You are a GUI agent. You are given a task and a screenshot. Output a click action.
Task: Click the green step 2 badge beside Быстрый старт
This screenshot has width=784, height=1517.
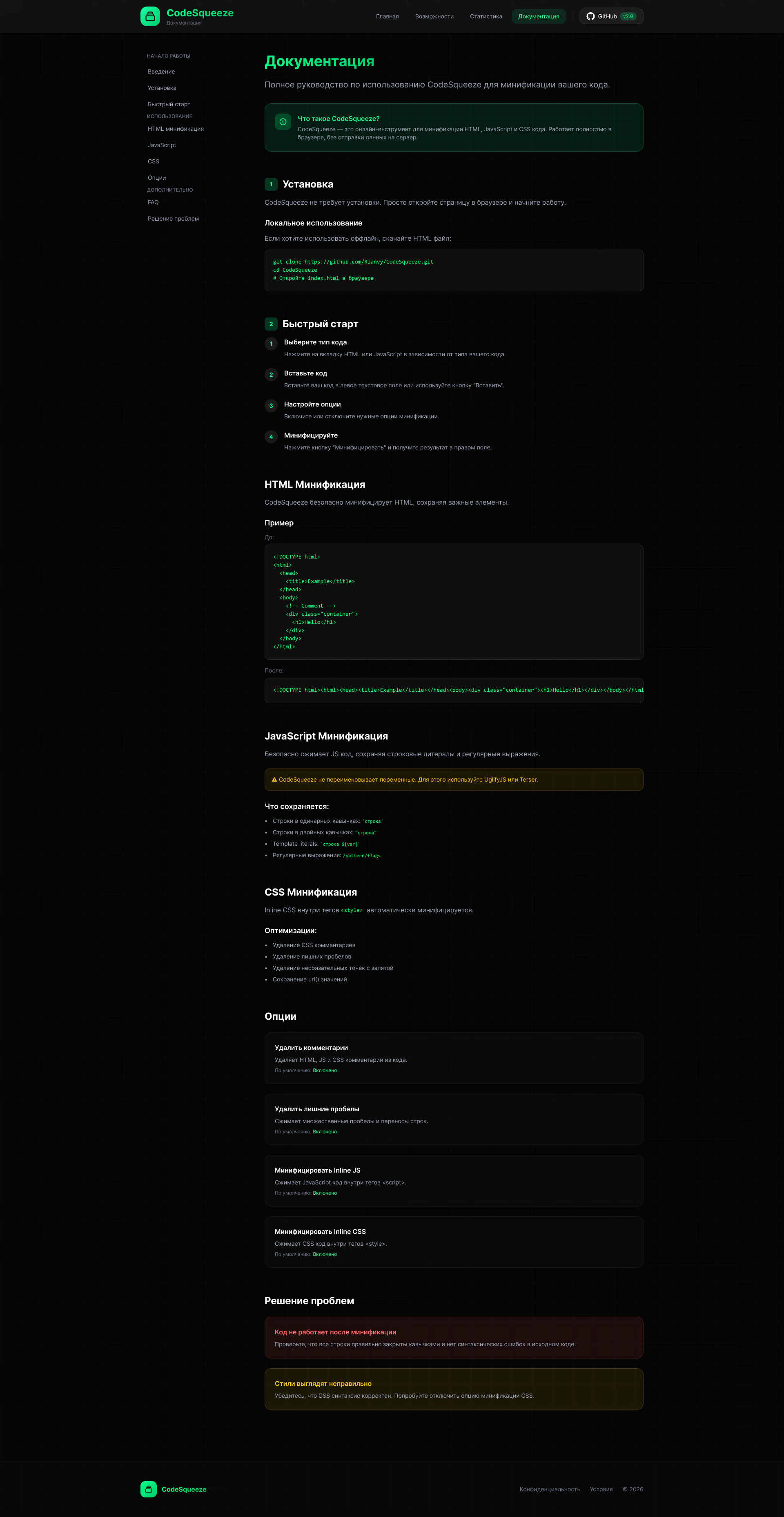tap(271, 323)
